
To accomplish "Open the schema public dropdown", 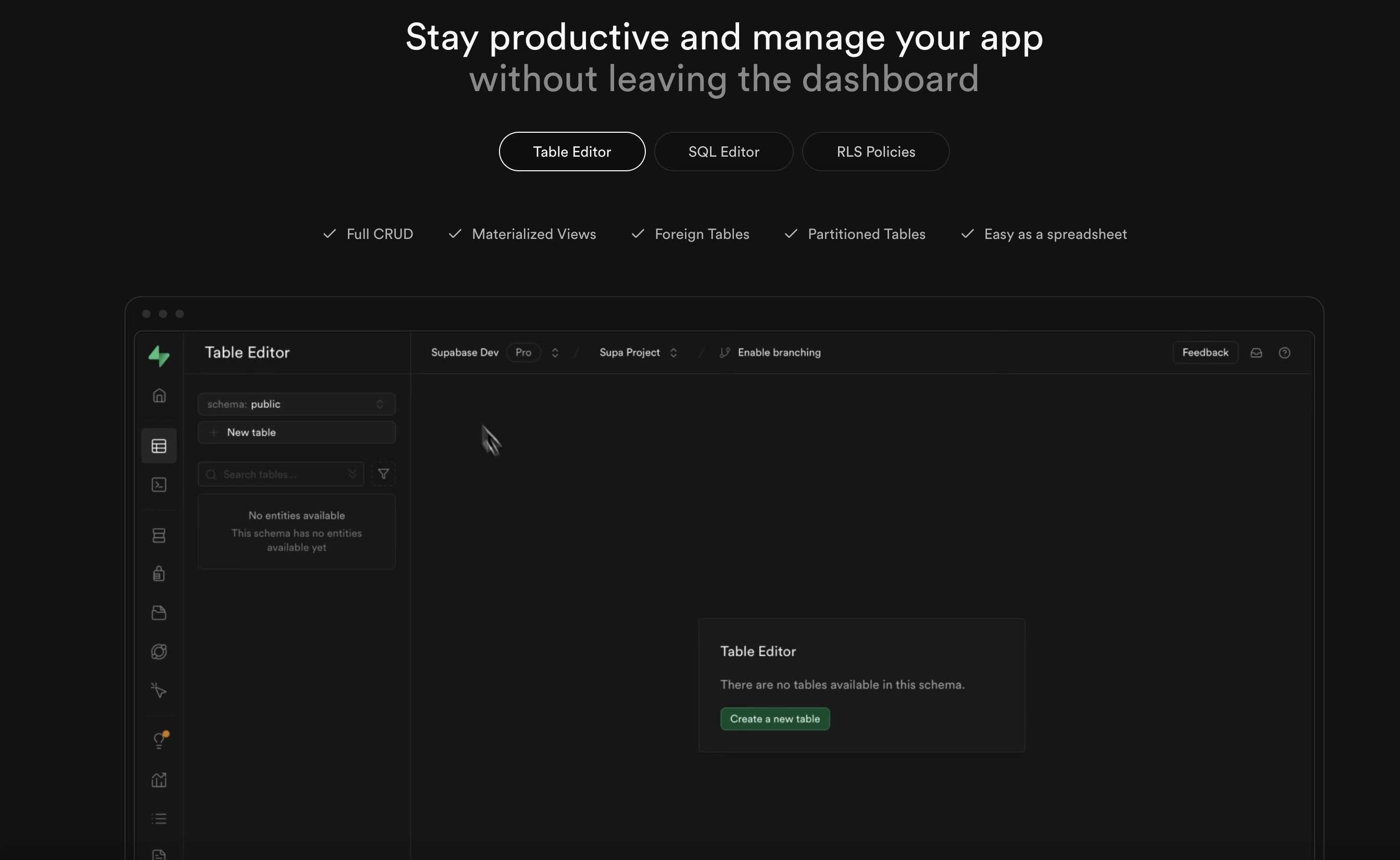I will [296, 404].
